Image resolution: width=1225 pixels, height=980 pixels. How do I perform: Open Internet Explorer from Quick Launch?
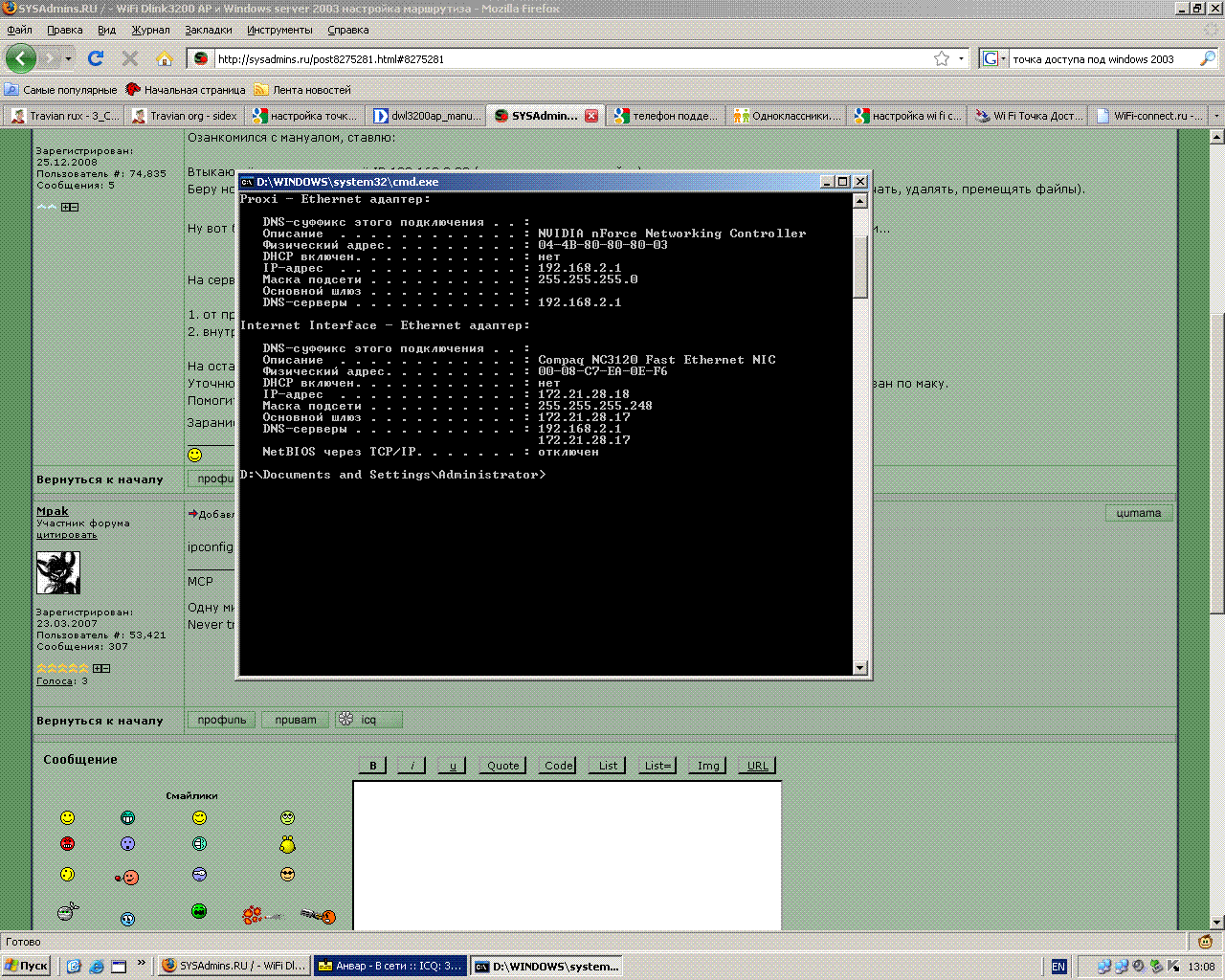point(97,967)
